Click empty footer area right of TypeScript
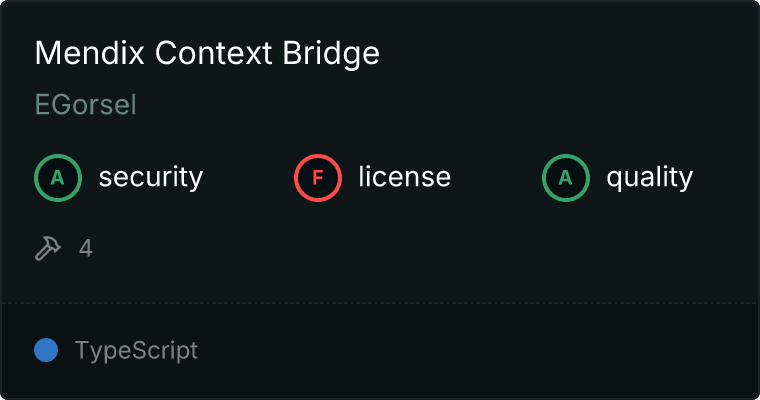The image size is (760, 400). point(480,351)
